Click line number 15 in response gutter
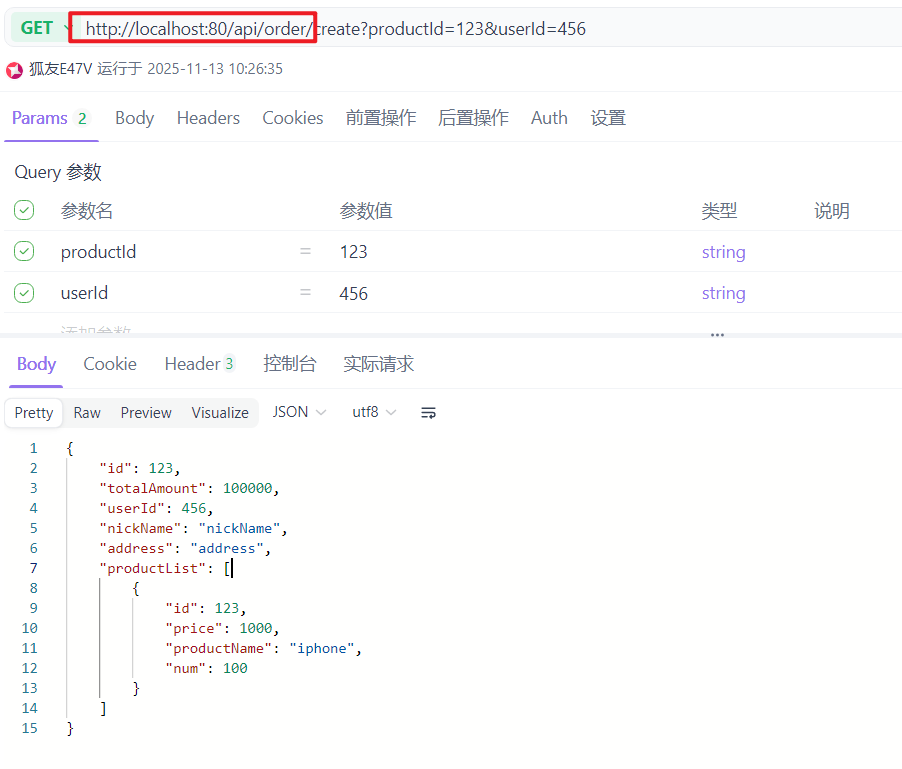 [x=29, y=728]
